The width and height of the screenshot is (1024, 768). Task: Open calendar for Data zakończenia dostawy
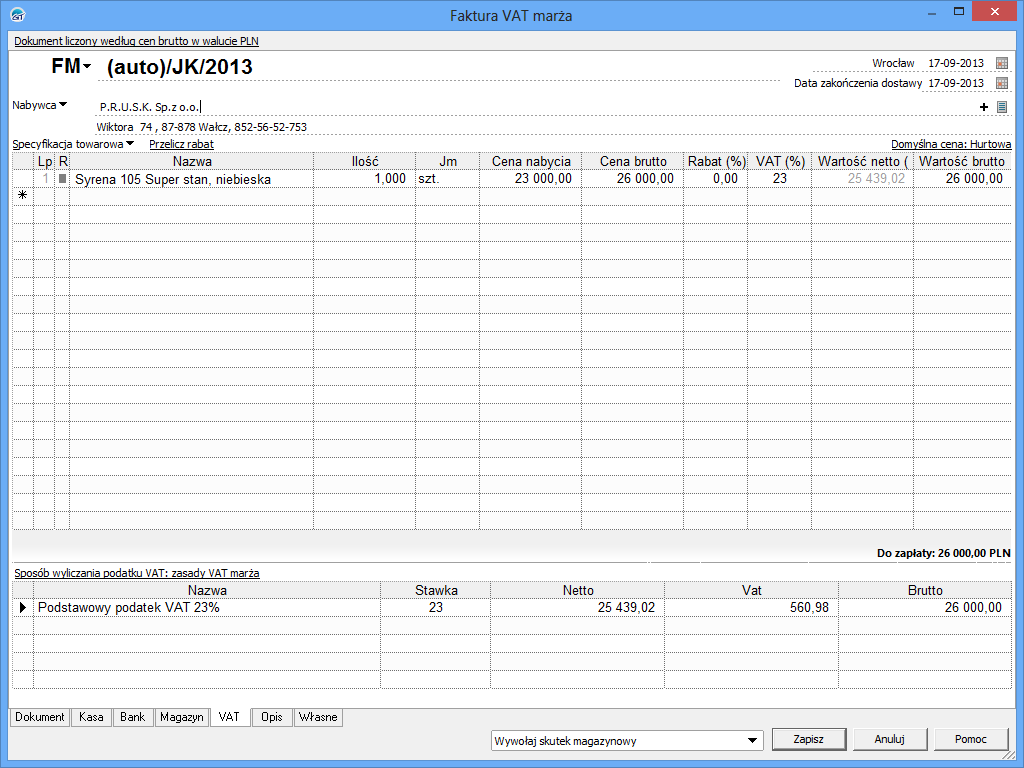pyautogui.click(x=1002, y=83)
